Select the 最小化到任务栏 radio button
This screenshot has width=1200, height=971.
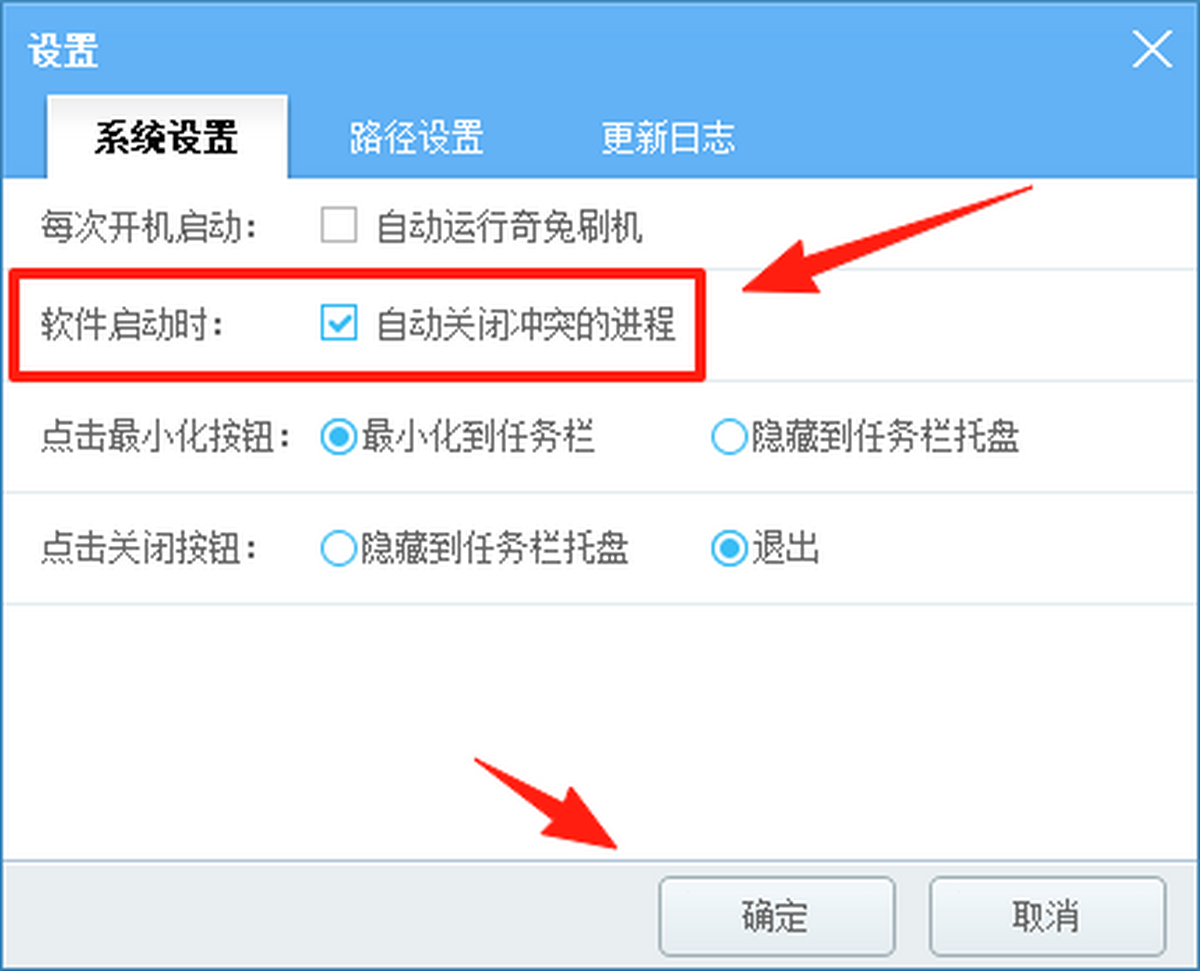(339, 437)
